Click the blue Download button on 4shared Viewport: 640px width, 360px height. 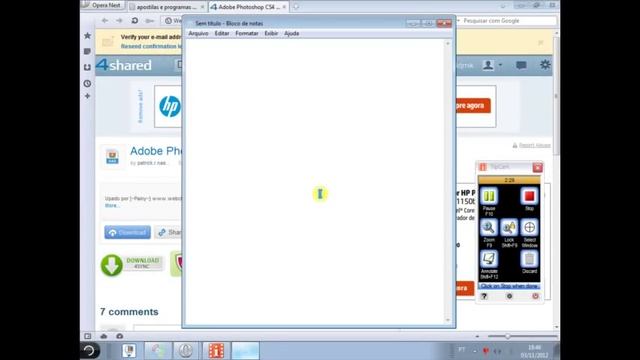[x=127, y=232]
